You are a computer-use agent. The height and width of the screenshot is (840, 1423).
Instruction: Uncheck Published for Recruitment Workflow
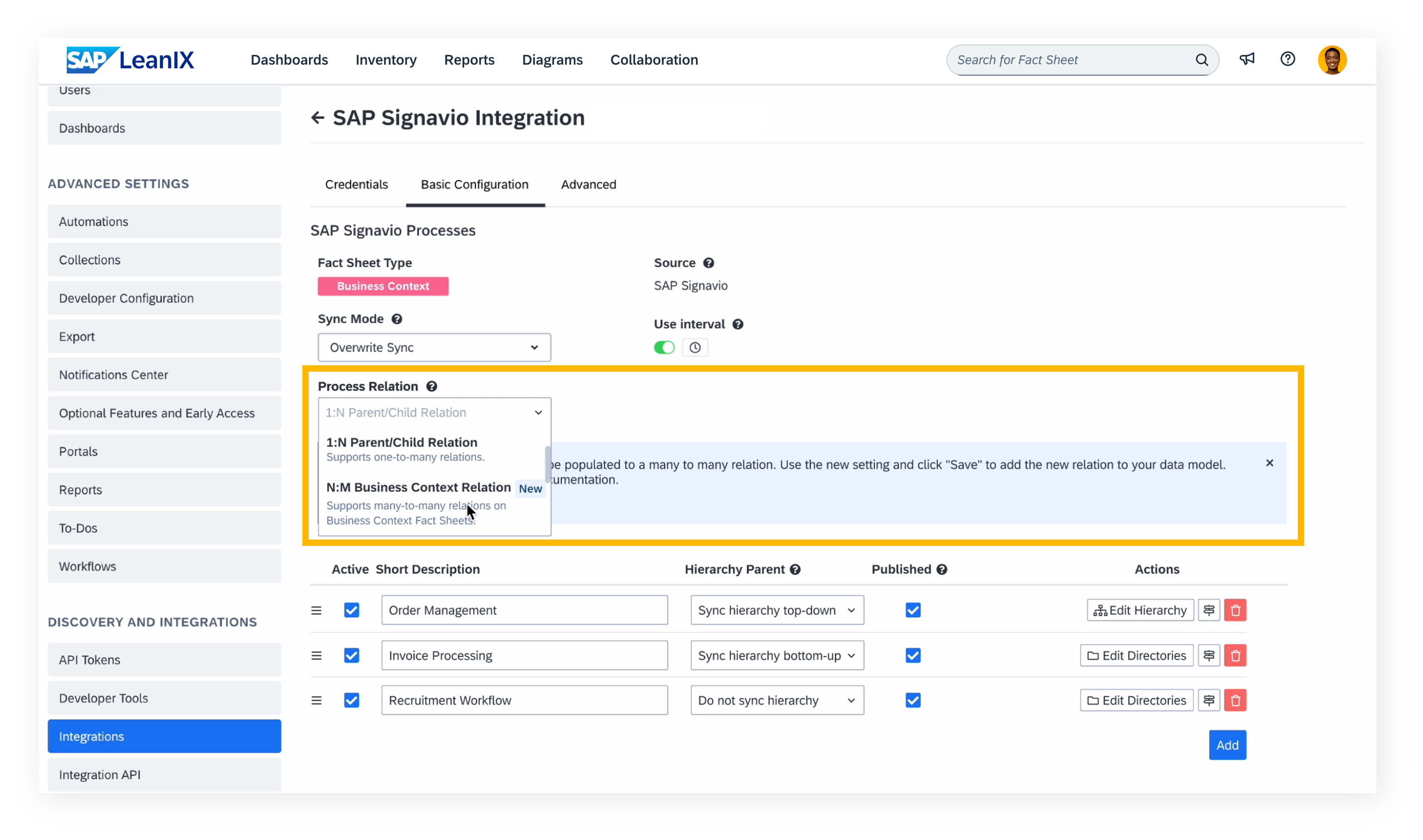(913, 700)
